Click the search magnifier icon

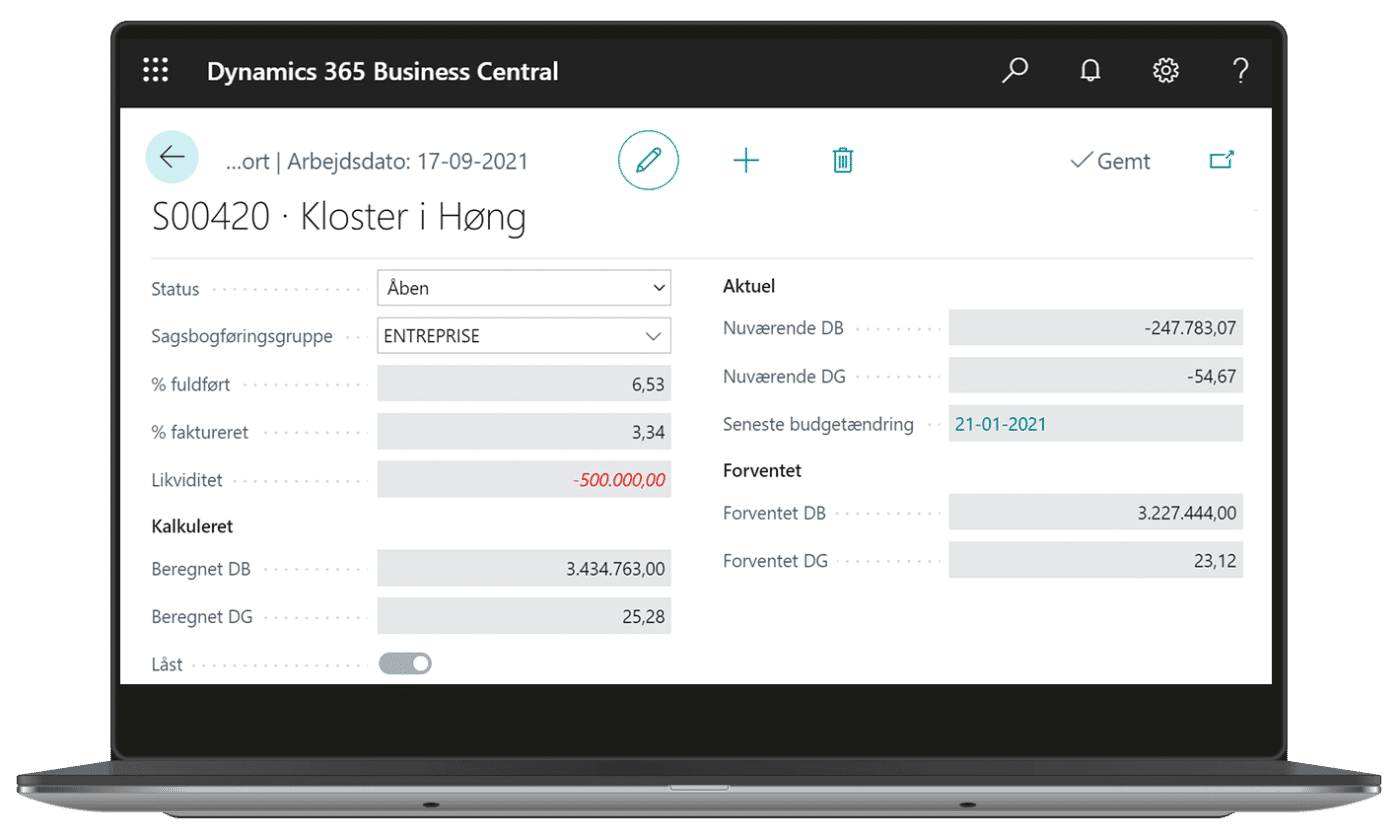tap(1015, 71)
